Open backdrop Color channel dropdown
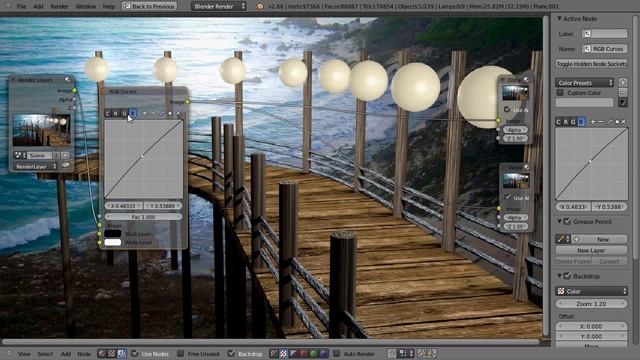 (591, 291)
